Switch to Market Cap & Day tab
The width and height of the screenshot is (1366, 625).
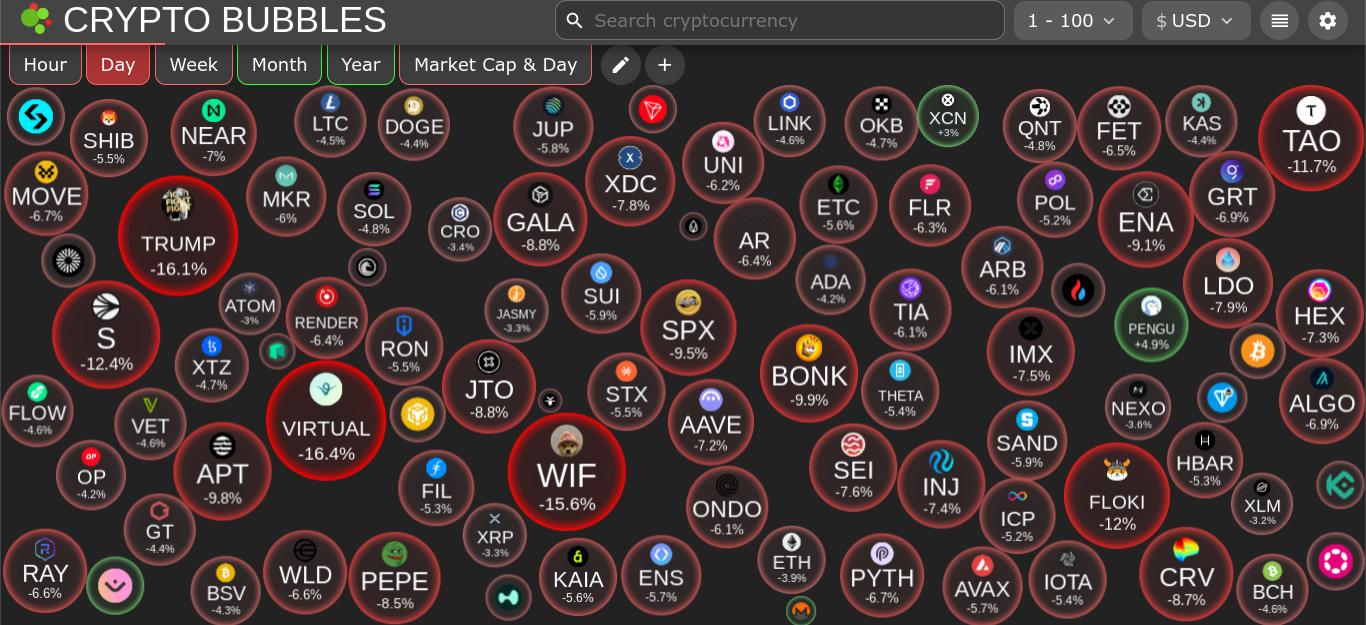tap(495, 65)
